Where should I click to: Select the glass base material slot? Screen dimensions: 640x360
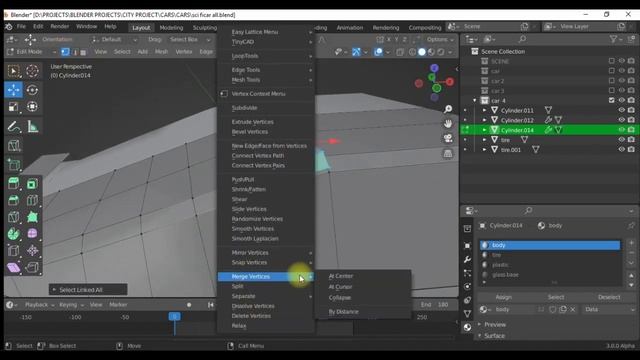pos(550,275)
